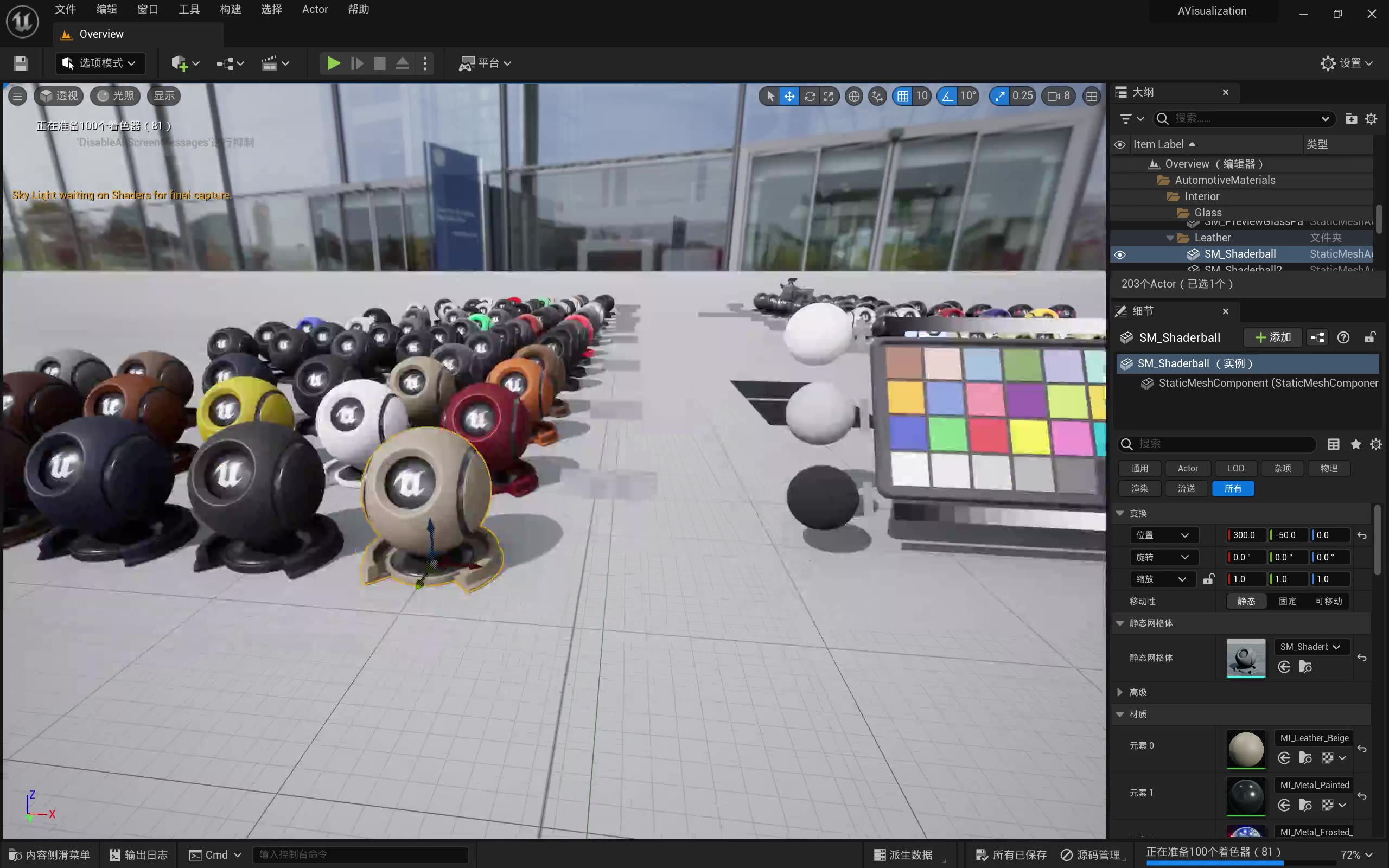Open the 位置 location type dropdown

[1163, 535]
